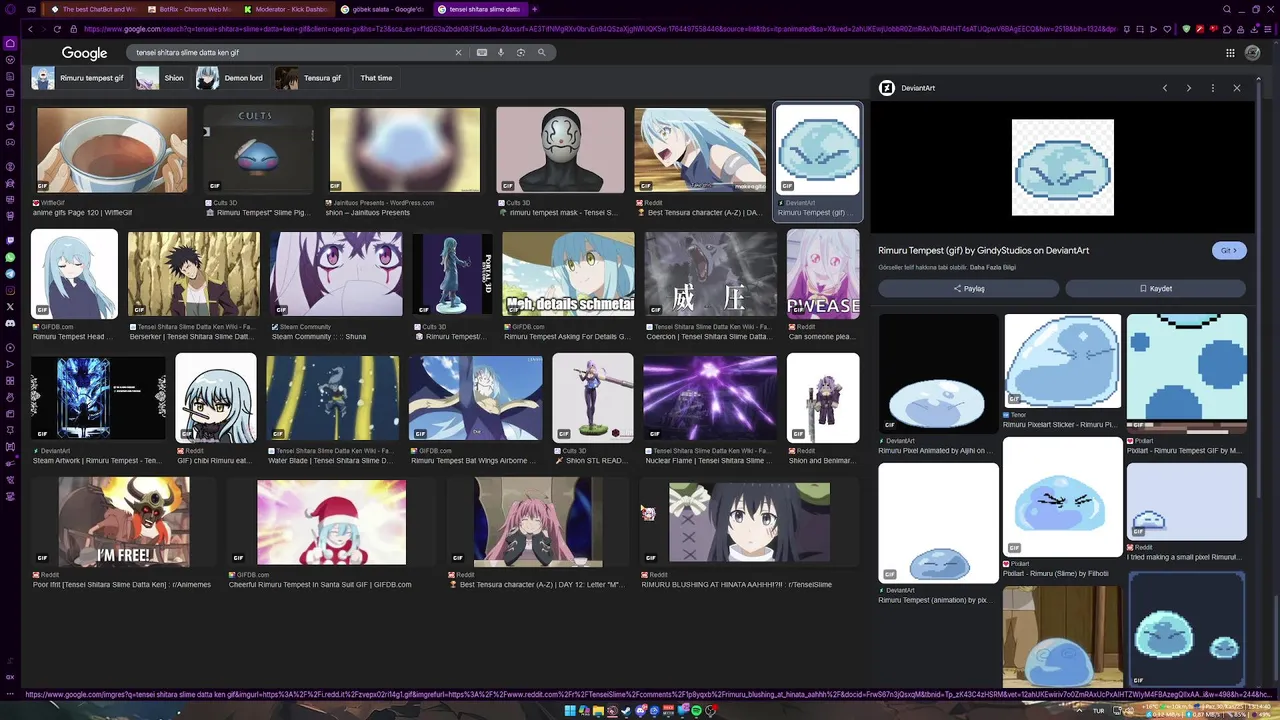1280x720 pixels.
Task: Toggle the ad blocker shield icon
Action: point(1186,29)
